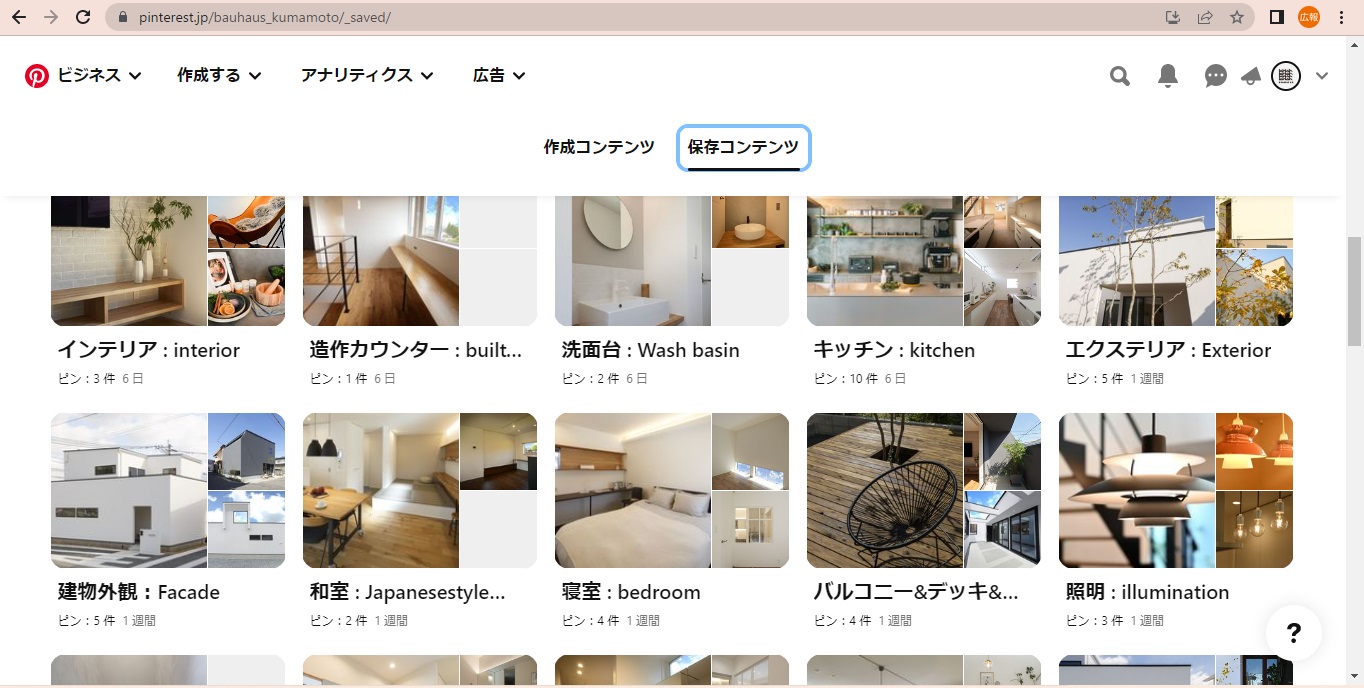This screenshot has height=688, width=1364.
Task: Click the browser forward arrow
Action: pyautogui.click(x=51, y=17)
